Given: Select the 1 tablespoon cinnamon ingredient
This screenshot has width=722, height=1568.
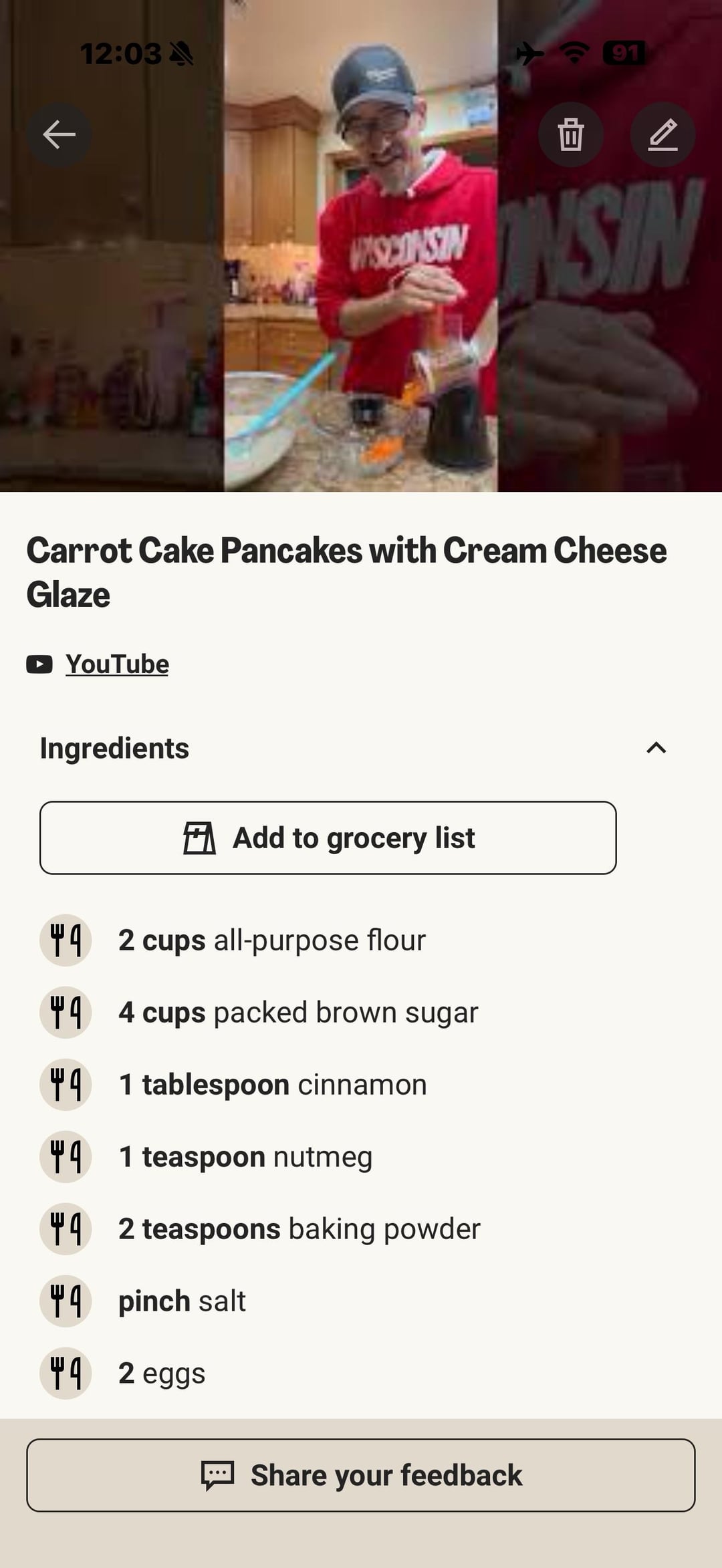Looking at the screenshot, I should pos(272,1085).
